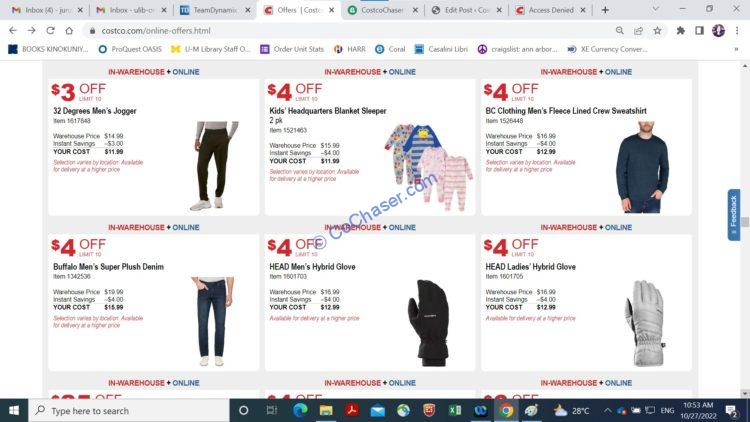Toggle the browser side panel
750x422 pixels.
[x=699, y=31]
